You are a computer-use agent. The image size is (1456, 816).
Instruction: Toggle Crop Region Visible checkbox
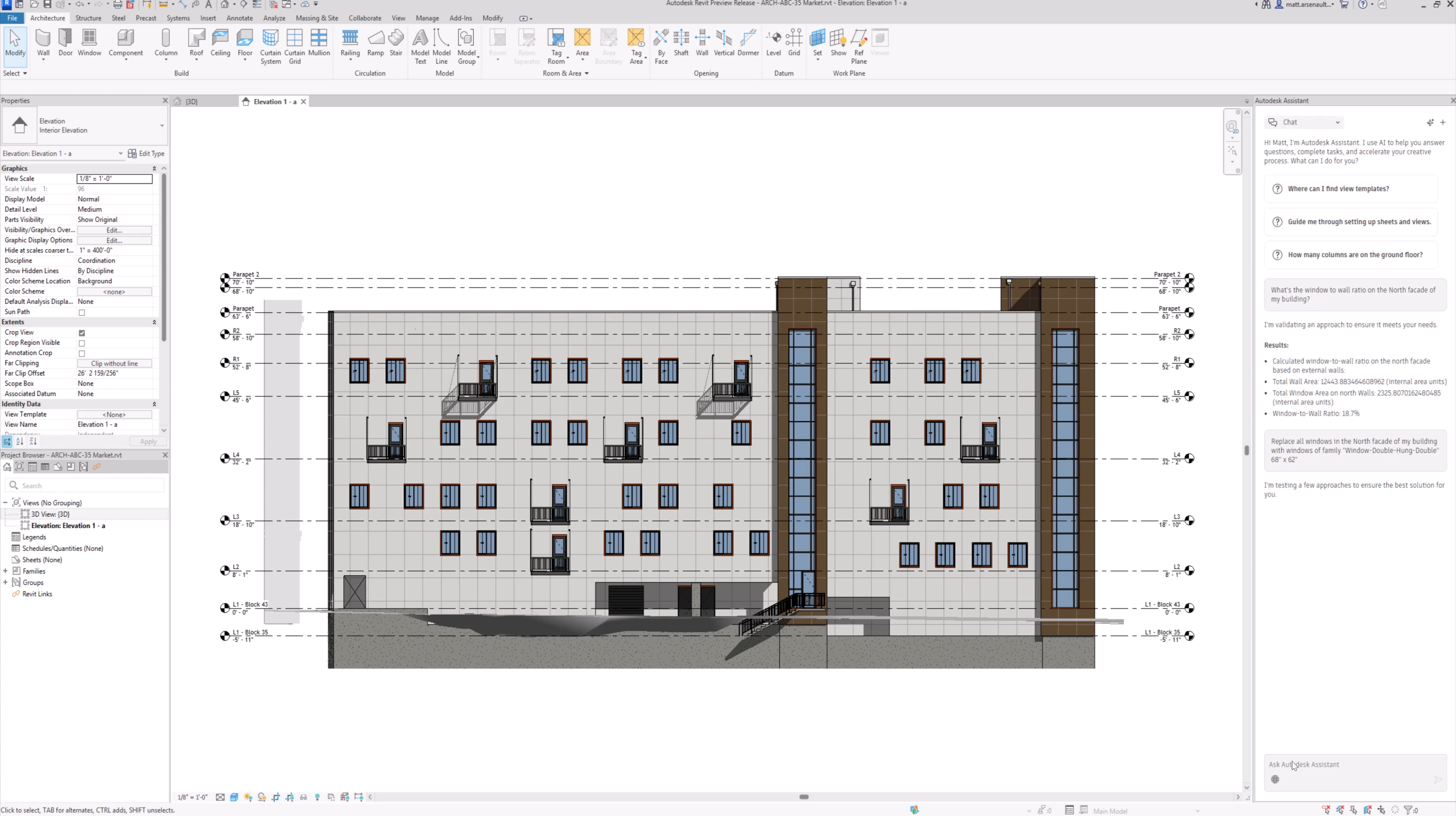point(82,343)
